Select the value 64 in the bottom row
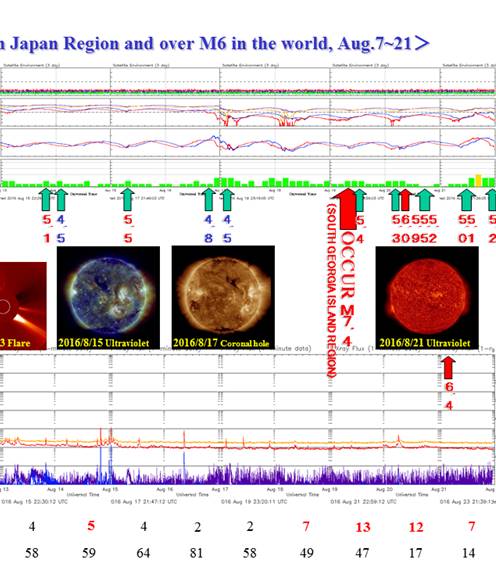Screen dimensions: 496x563 [x=143, y=553]
